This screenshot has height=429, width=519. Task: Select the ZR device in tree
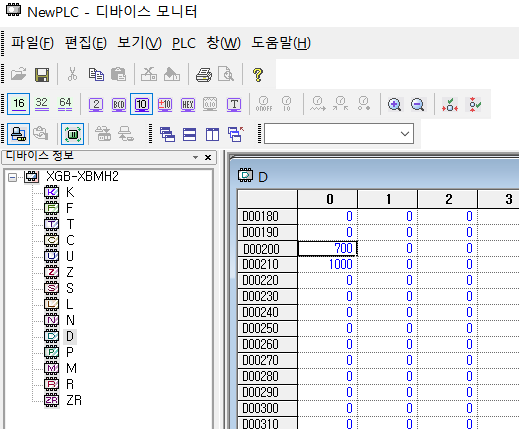[74, 400]
